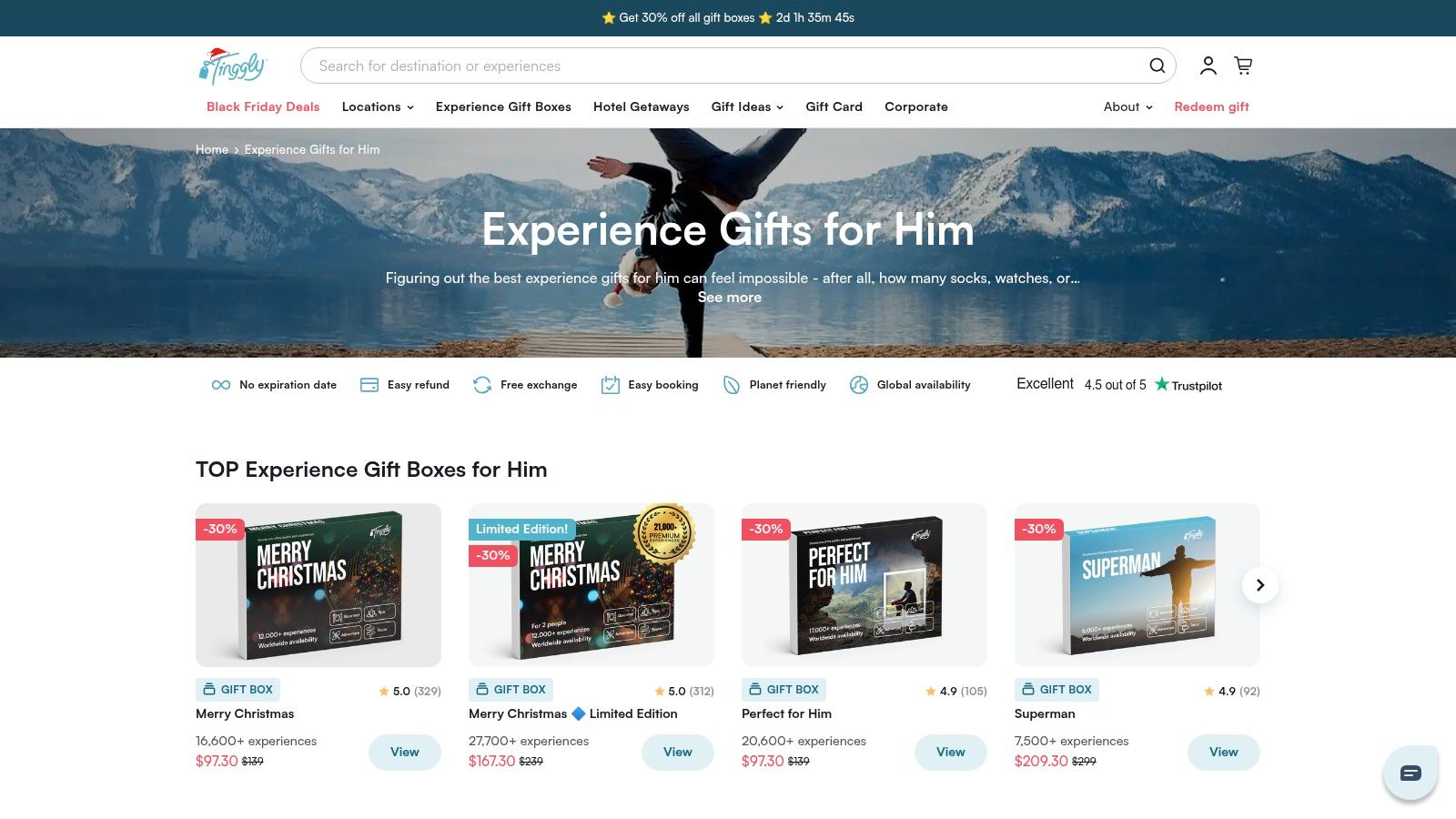The image size is (1456, 819).
Task: Click the Trustpilot rating badge
Action: [x=1119, y=385]
